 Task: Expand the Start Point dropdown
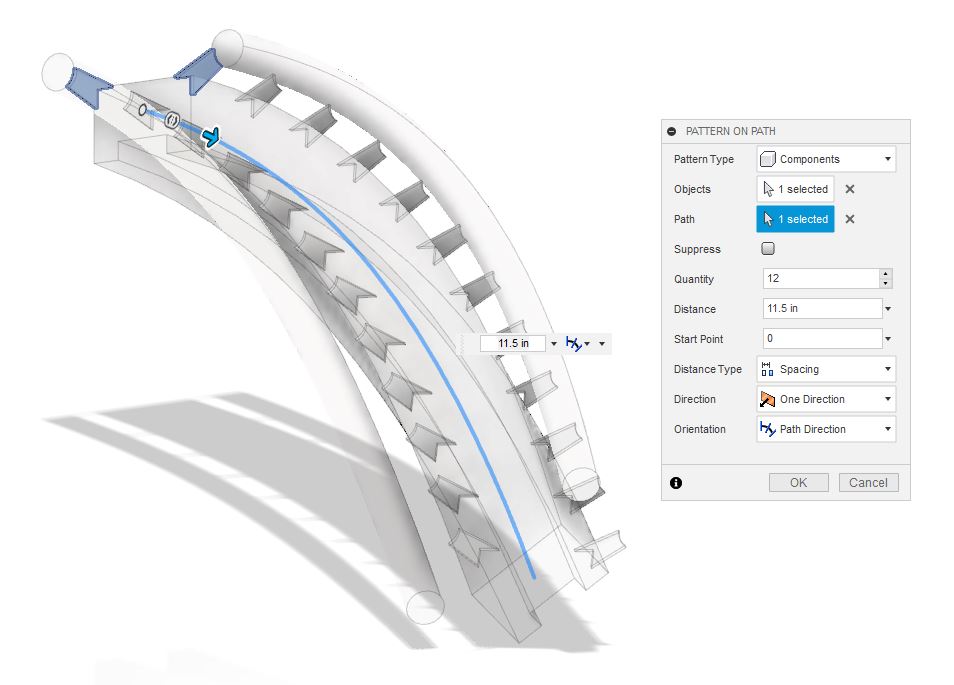[x=889, y=339]
